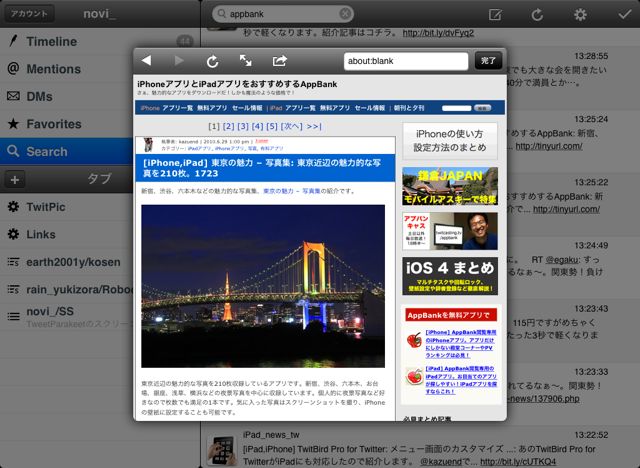Open the bit.ly/cUTKQ4 link in tweet
Image resolution: width=640 pixels, height=468 pixels.
(518, 461)
